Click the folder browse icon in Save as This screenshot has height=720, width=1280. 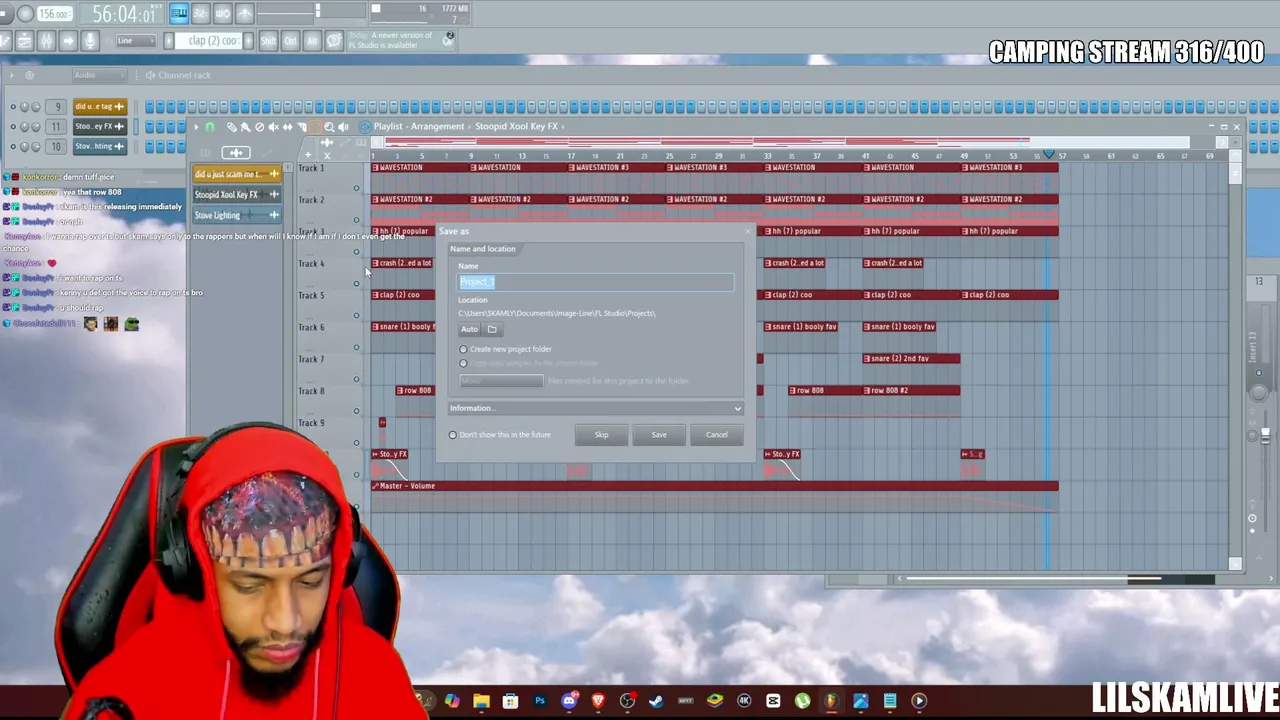pyautogui.click(x=492, y=329)
